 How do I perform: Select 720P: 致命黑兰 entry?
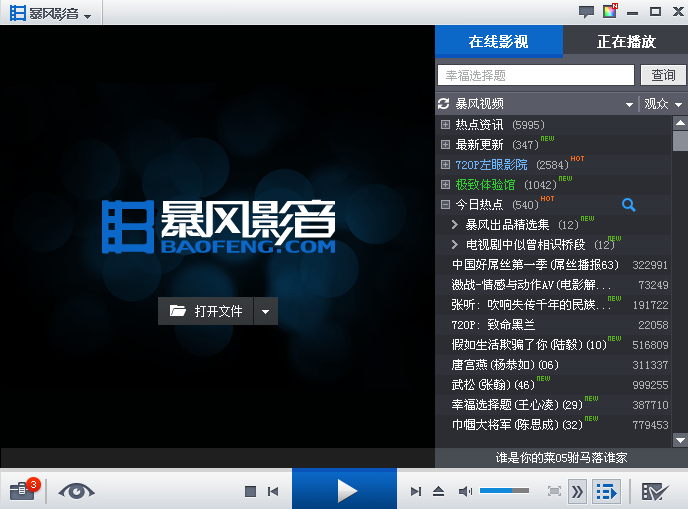coord(554,325)
